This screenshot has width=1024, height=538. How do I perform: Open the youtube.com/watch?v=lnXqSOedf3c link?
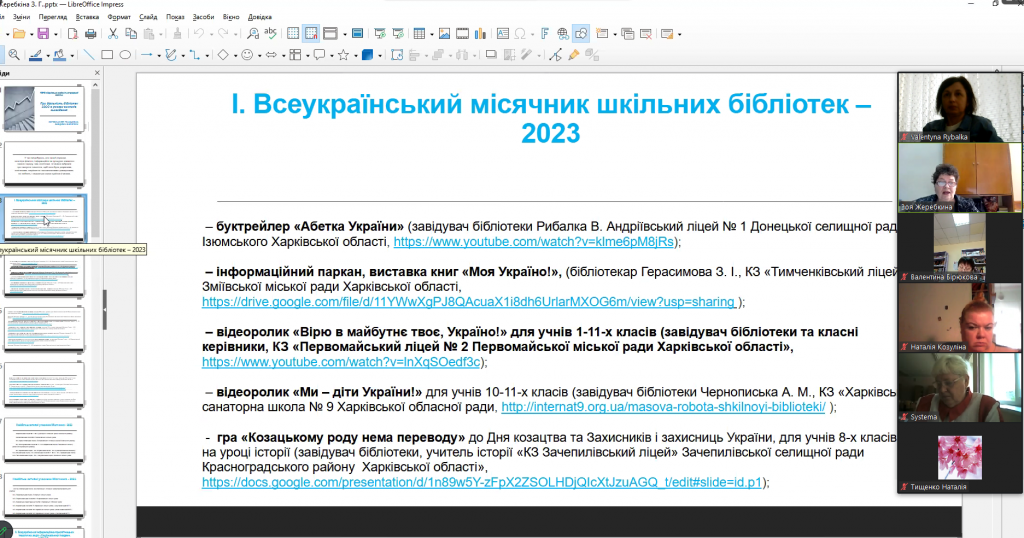341,362
